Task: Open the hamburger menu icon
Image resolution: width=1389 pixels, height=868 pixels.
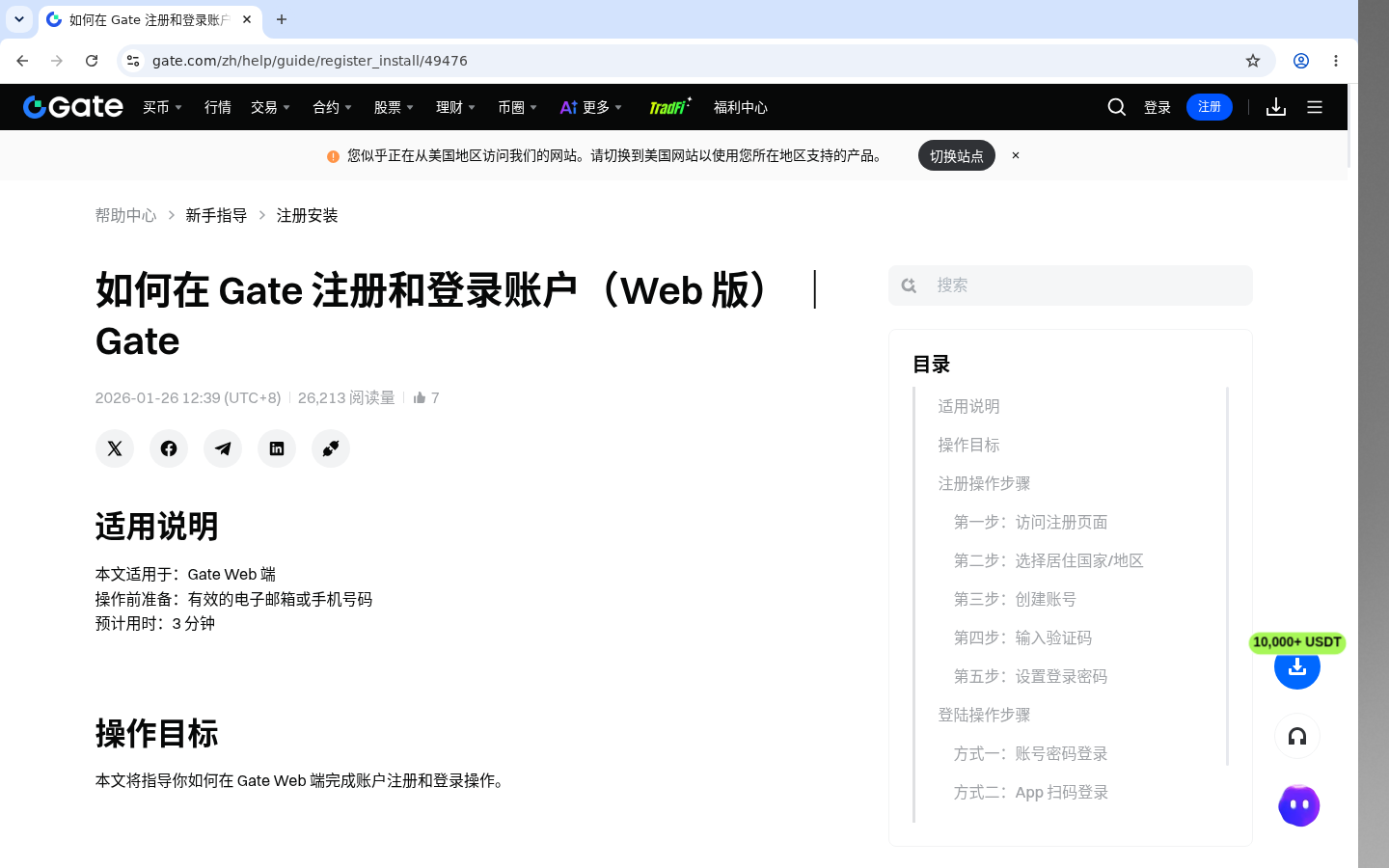Action: pyautogui.click(x=1315, y=107)
